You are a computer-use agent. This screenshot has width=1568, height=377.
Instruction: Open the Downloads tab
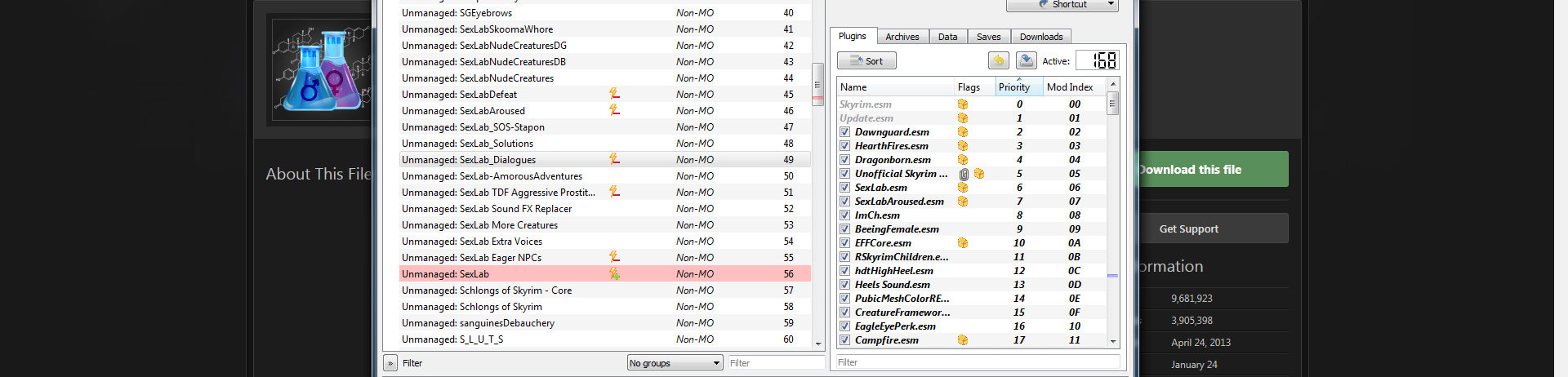coord(1041,37)
